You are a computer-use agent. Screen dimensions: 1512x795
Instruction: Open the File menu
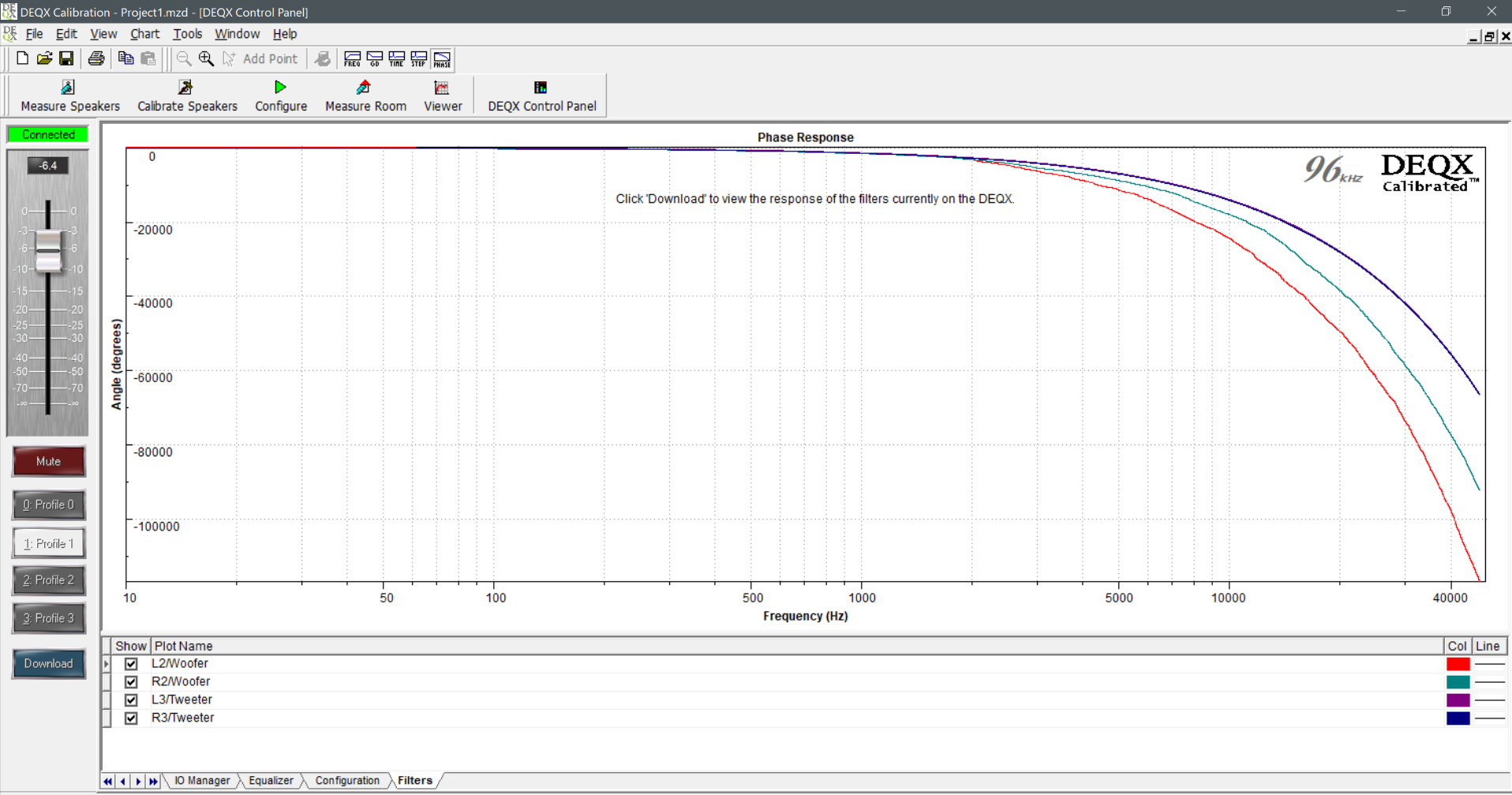[x=35, y=34]
